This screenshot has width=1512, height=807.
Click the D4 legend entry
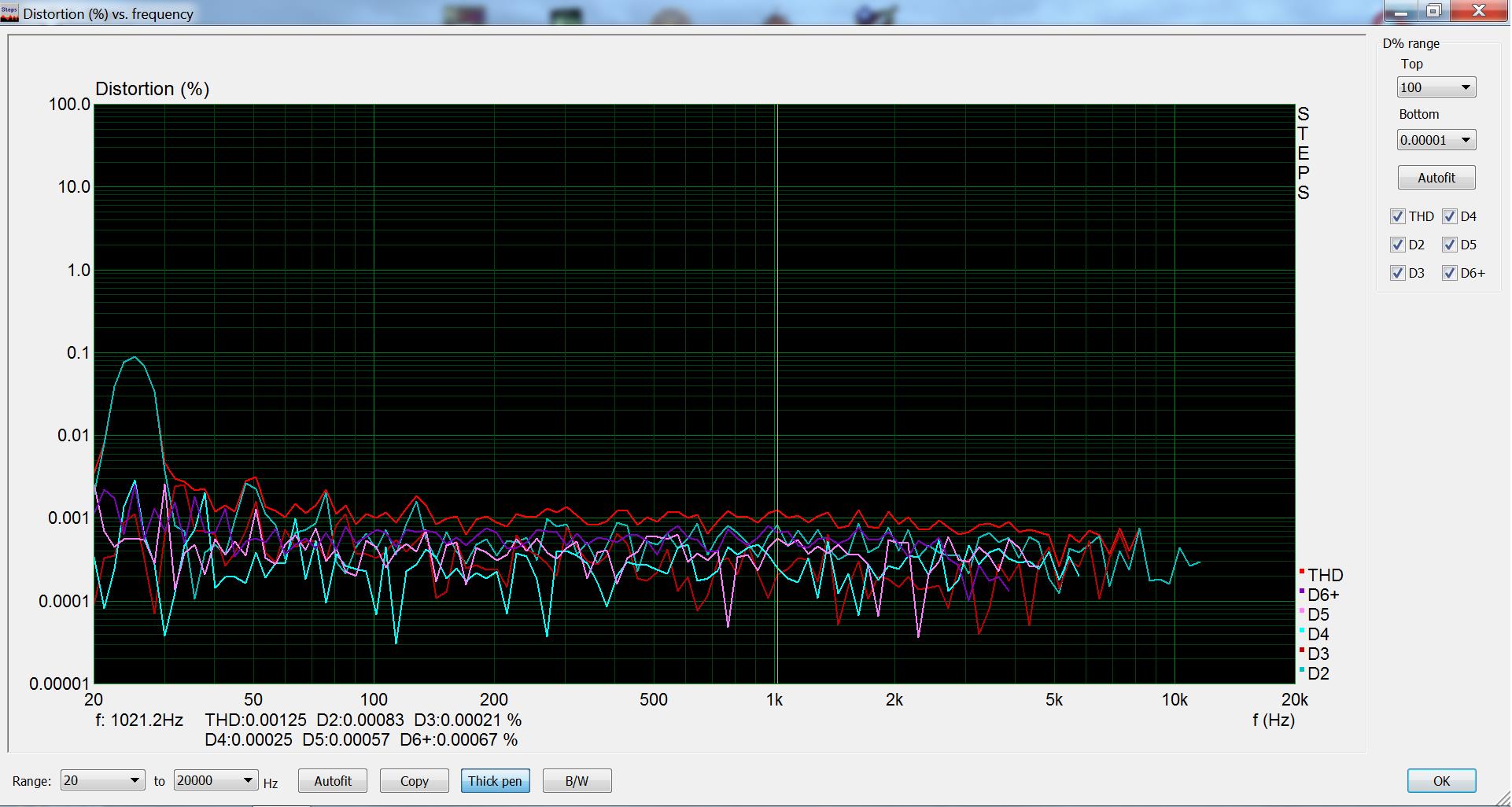[1315, 634]
